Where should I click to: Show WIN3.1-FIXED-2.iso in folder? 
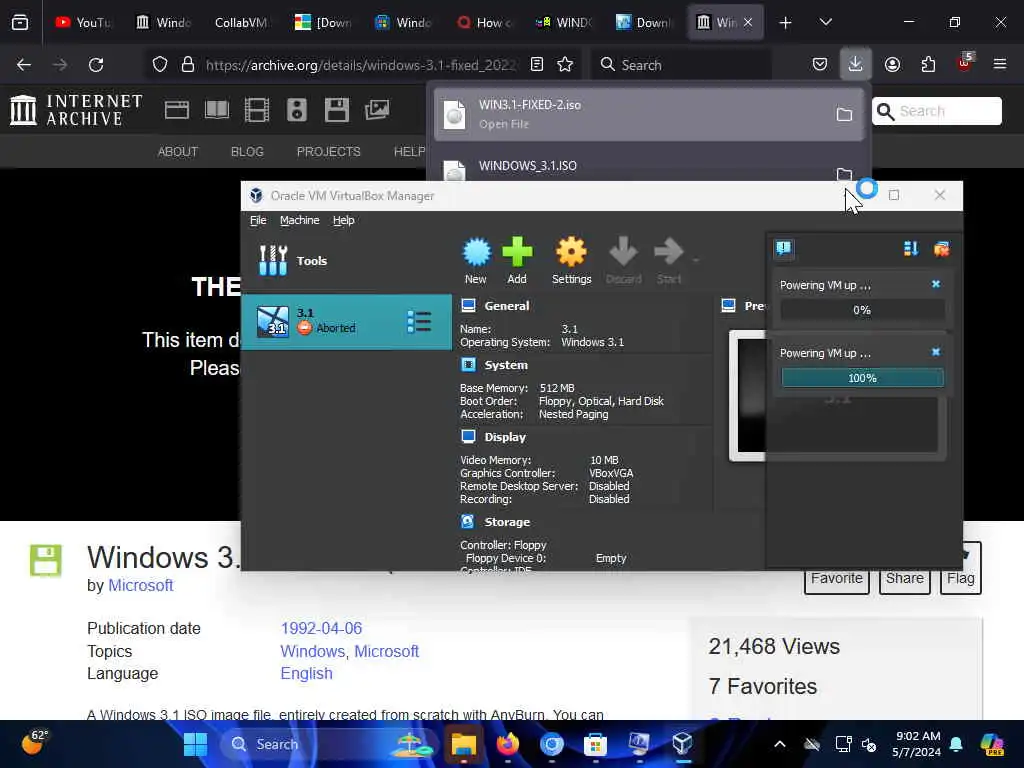pos(844,114)
